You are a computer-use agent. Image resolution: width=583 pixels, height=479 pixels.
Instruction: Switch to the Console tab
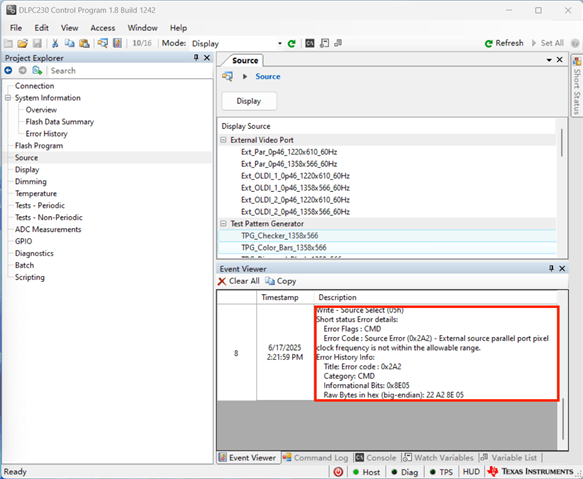pyautogui.click(x=376, y=458)
